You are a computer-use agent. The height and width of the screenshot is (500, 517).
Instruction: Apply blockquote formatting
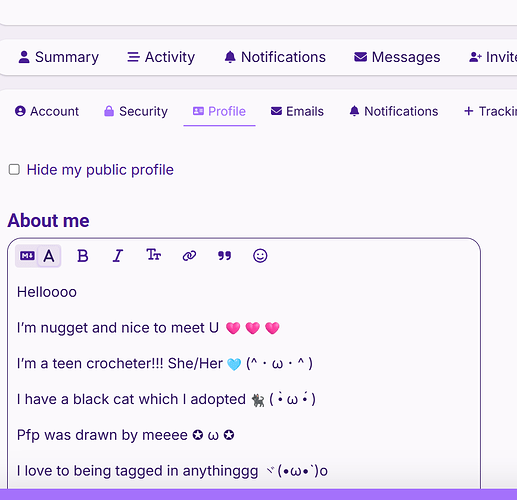pyautogui.click(x=224, y=256)
